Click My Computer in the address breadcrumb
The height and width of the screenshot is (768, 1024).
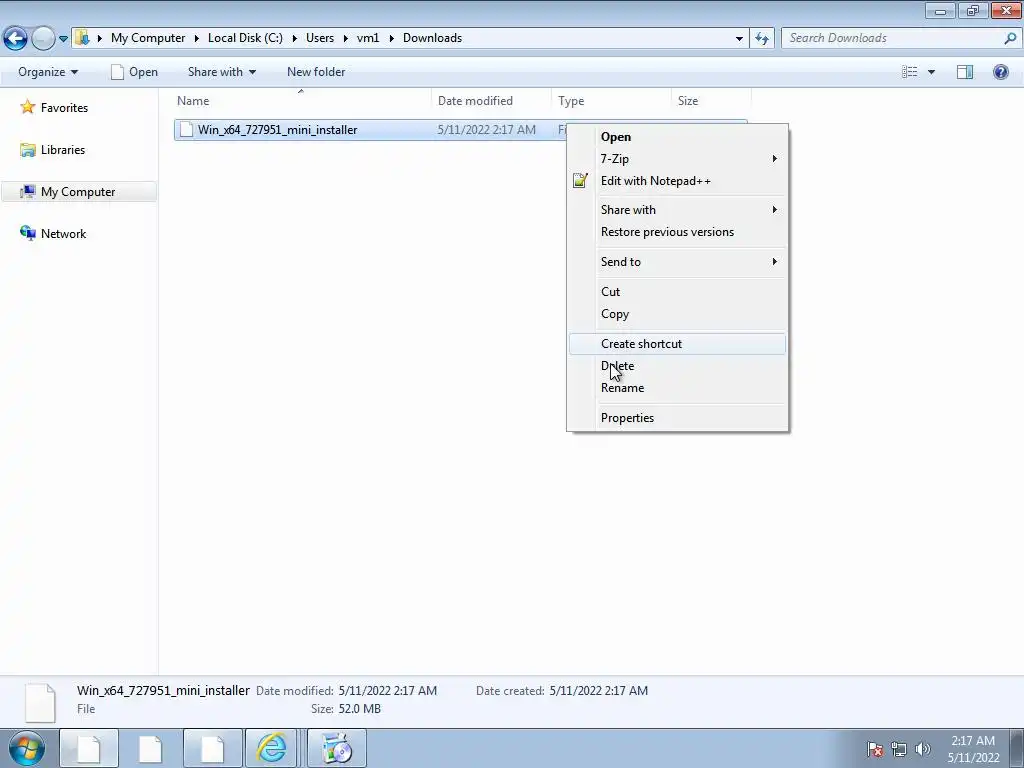[148, 38]
